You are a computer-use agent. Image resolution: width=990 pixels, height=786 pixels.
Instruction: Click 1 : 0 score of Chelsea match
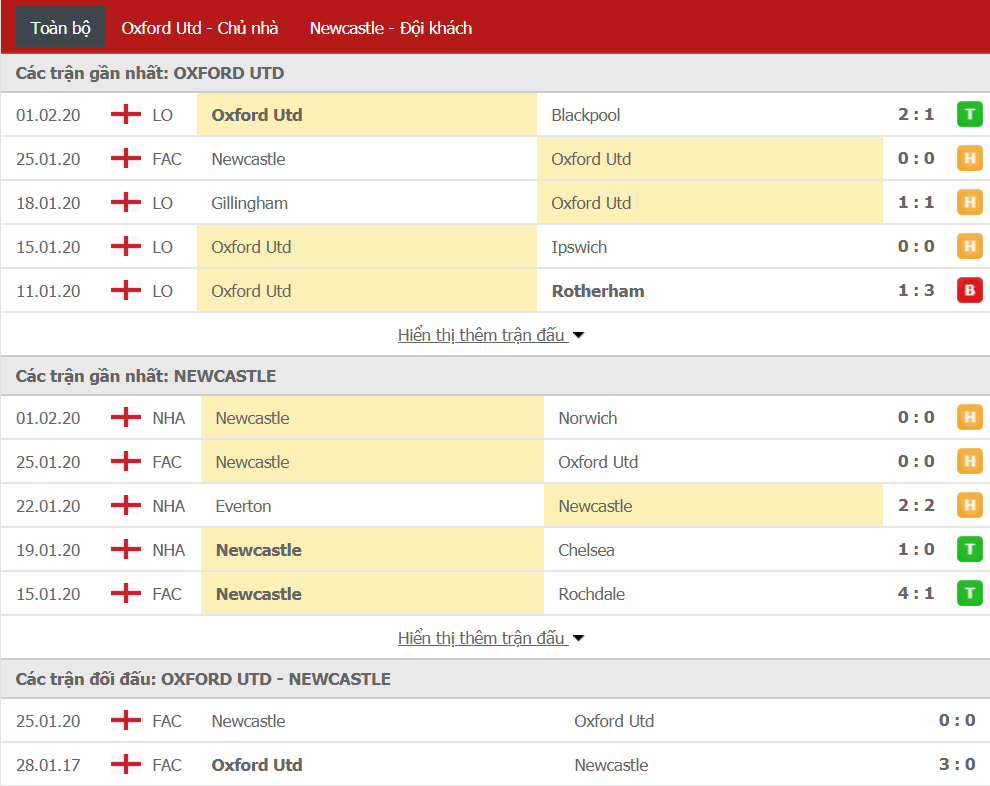pos(916,549)
